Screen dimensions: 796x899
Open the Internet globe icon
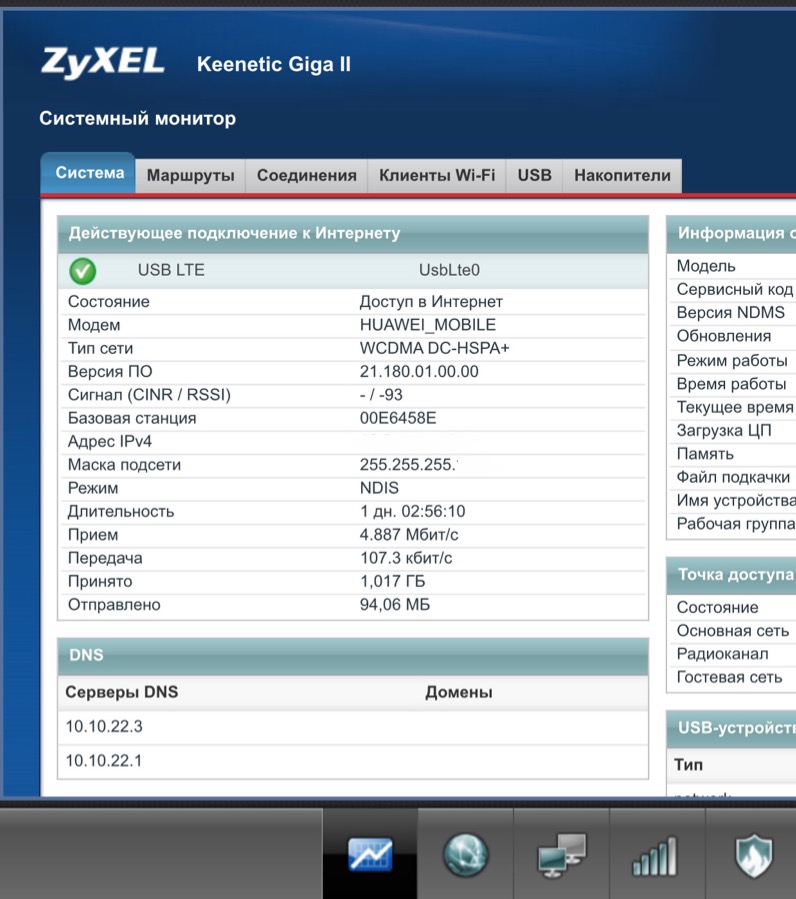(466, 855)
